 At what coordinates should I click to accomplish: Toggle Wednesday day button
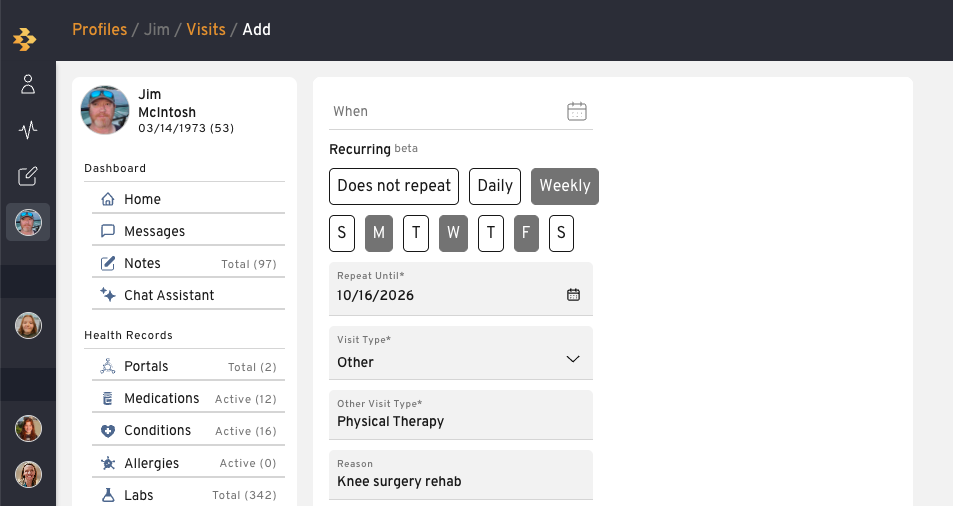point(453,233)
